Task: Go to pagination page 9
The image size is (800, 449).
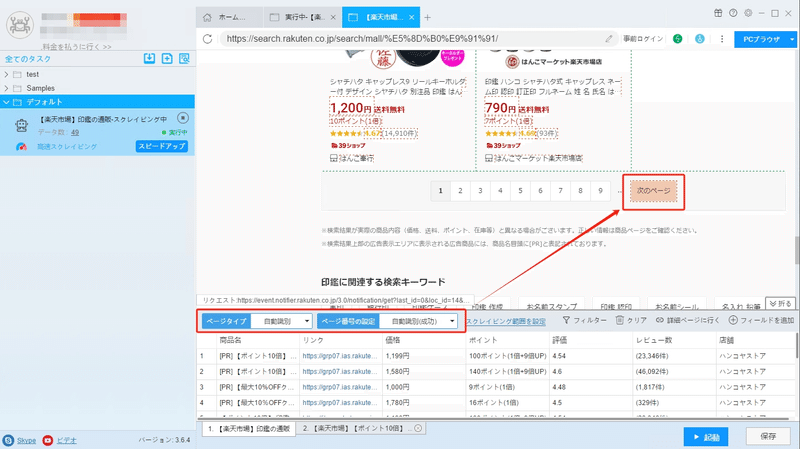Action: pyautogui.click(x=601, y=191)
